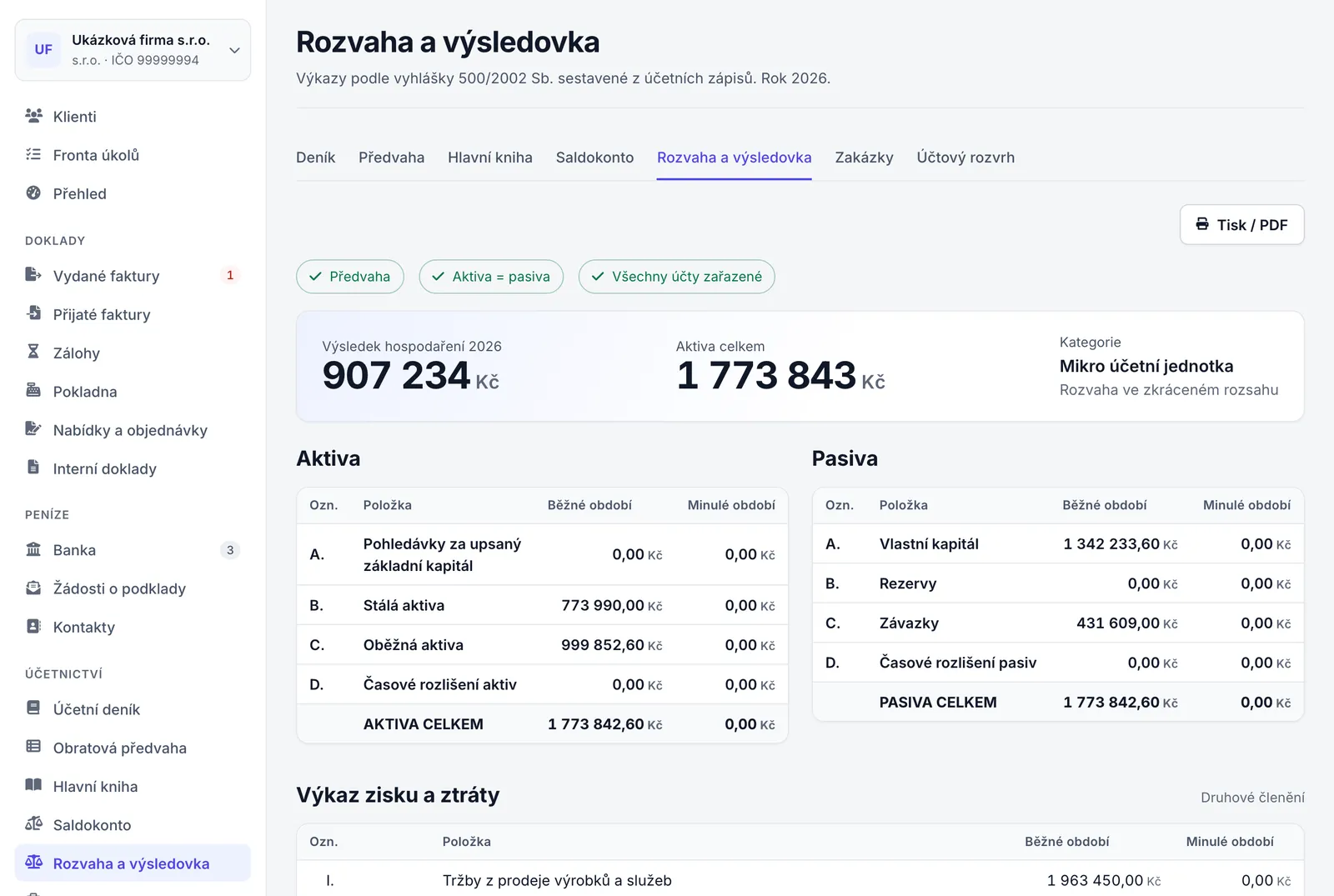Image resolution: width=1334 pixels, height=896 pixels.
Task: Click Aktiva celkem figure 1 773 843 Kč
Action: point(780,375)
